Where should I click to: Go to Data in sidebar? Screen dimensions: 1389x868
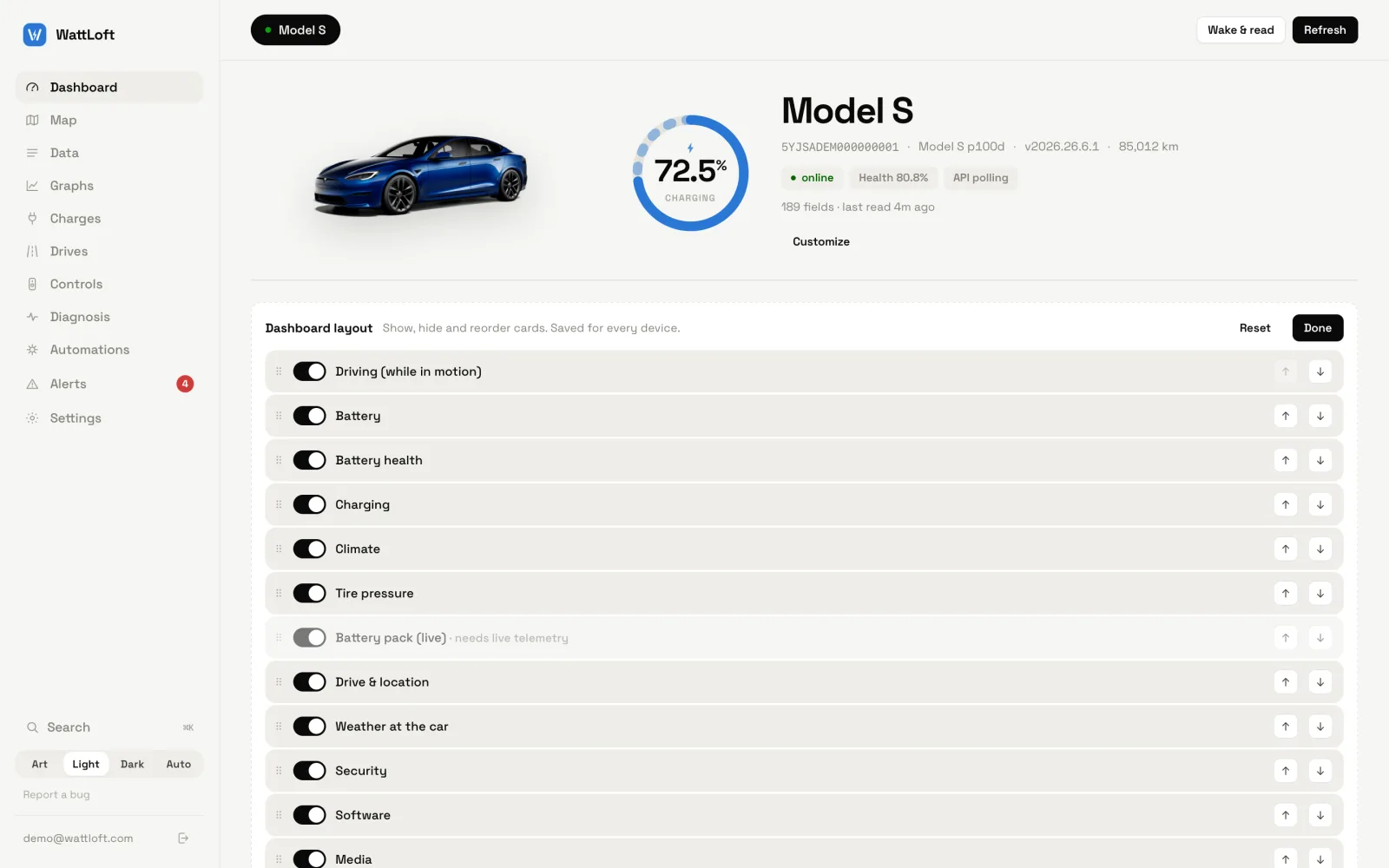109,153
